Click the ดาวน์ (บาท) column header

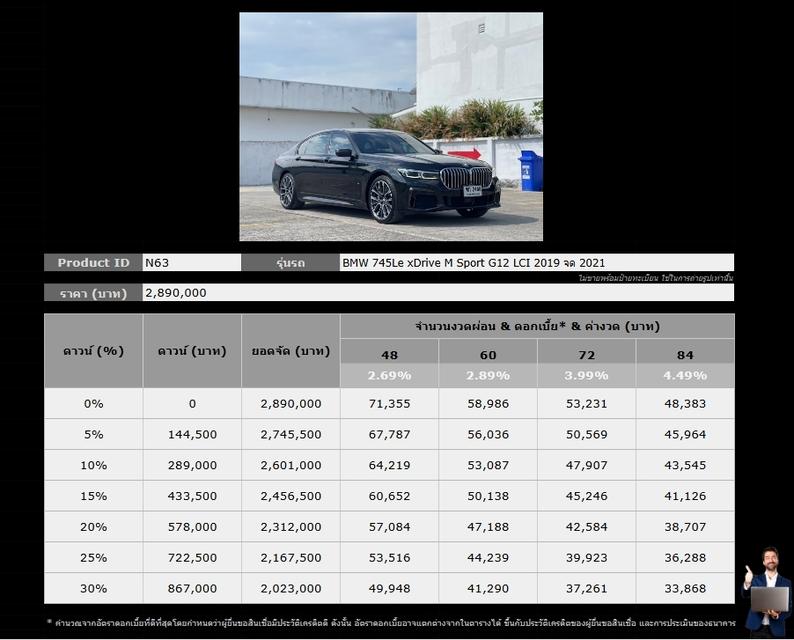(192, 351)
